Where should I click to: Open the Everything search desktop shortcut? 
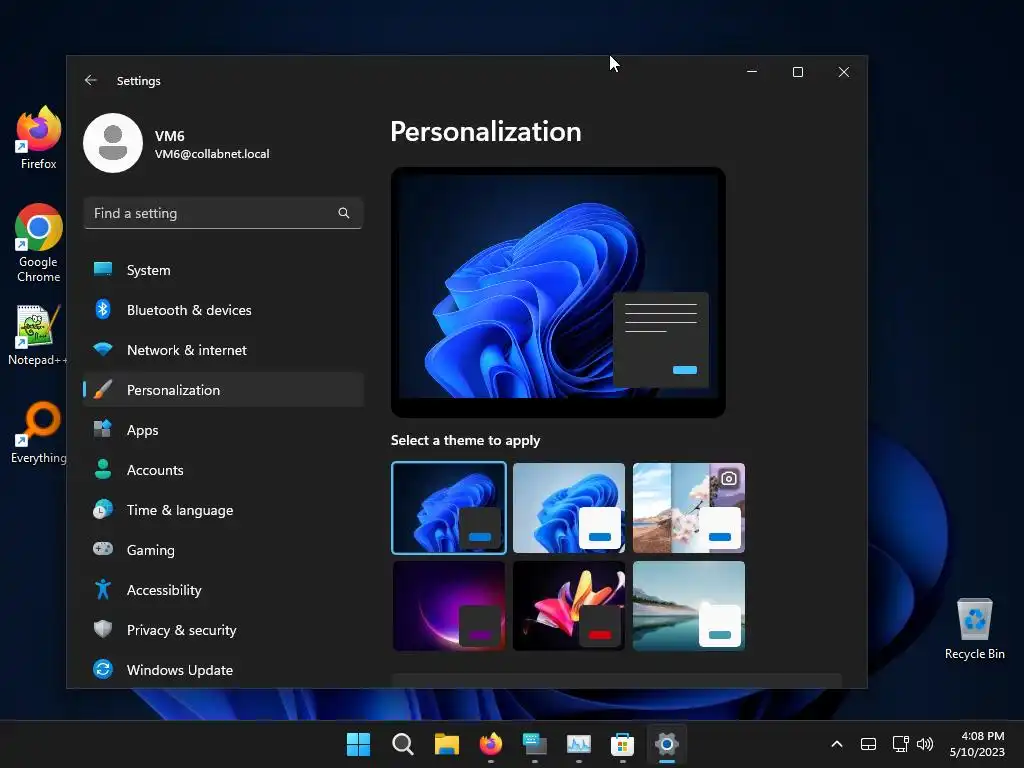pyautogui.click(x=39, y=432)
